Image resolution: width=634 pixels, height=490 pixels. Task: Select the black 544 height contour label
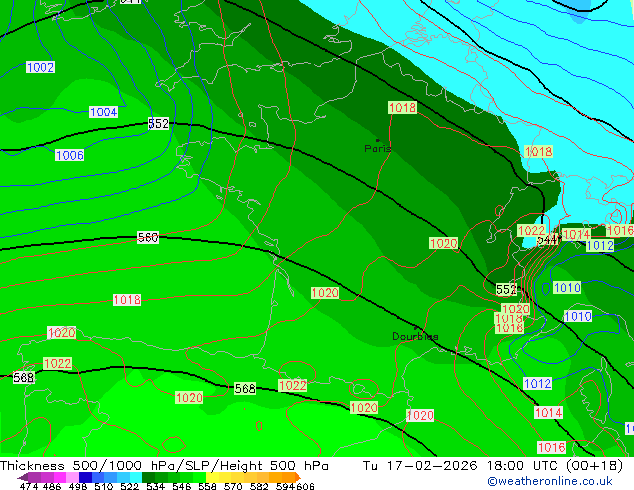click(548, 240)
